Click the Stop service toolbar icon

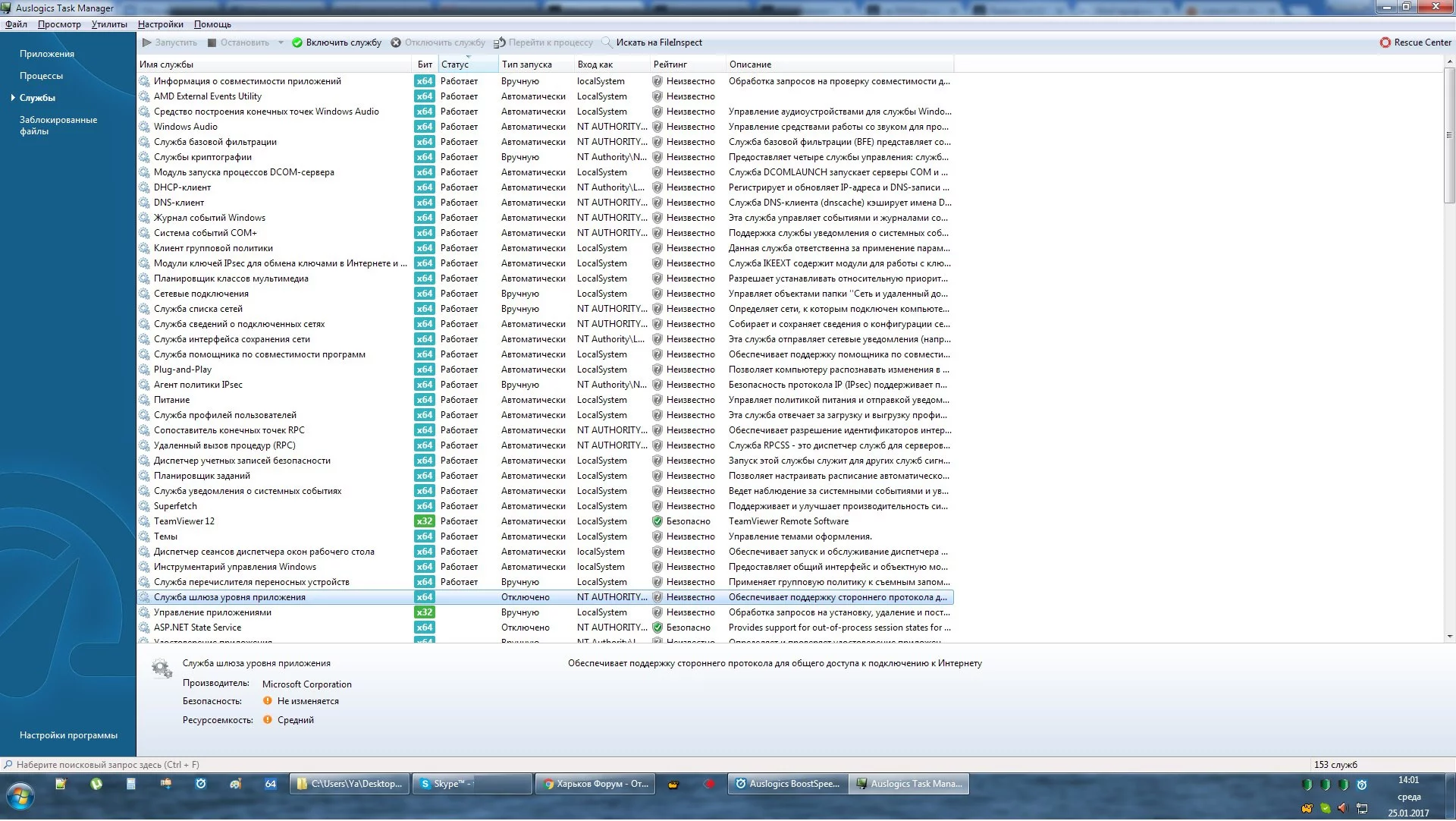tap(212, 43)
